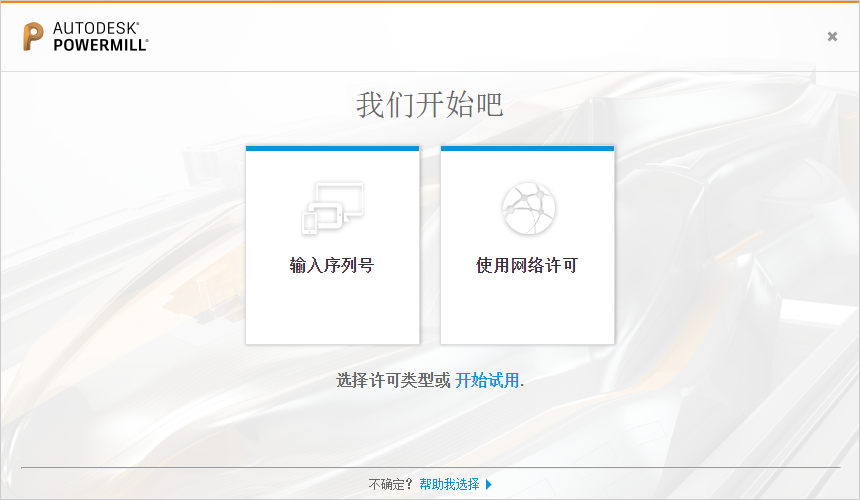Image resolution: width=860 pixels, height=500 pixels.
Task: Click the 不确定? text
Action: pyautogui.click(x=390, y=484)
